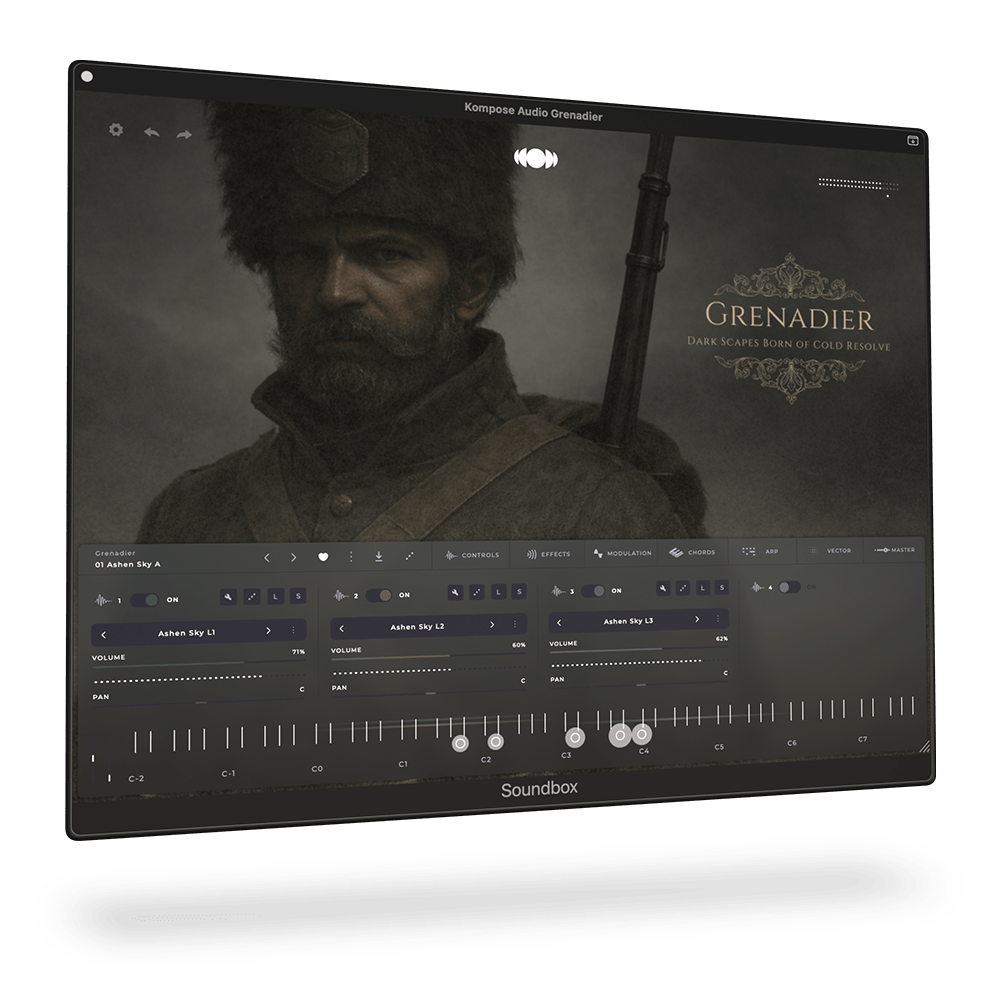Click the Kompose Audio logo at top center
The width and height of the screenshot is (1000, 1000).
click(x=538, y=157)
